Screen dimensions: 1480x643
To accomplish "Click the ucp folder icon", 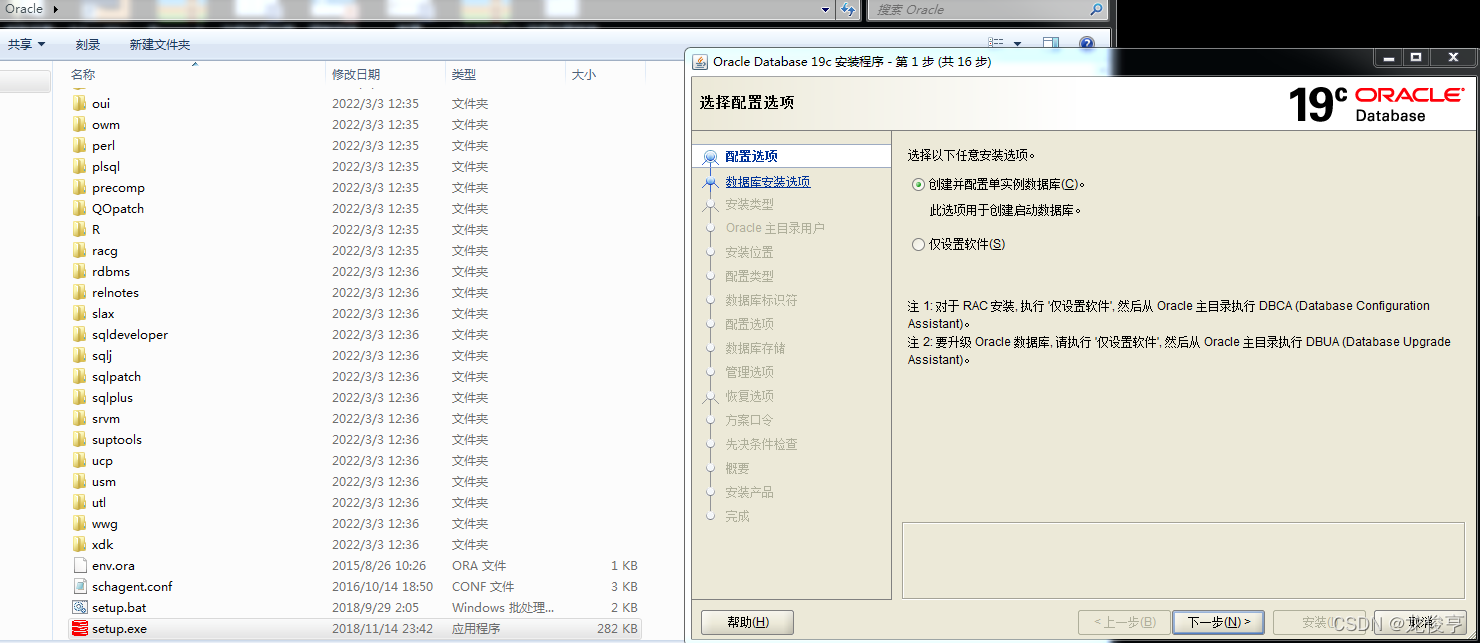I will click(x=80, y=460).
